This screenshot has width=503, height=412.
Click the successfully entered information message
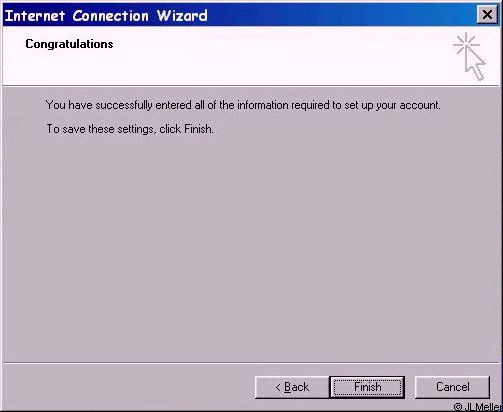click(243, 105)
